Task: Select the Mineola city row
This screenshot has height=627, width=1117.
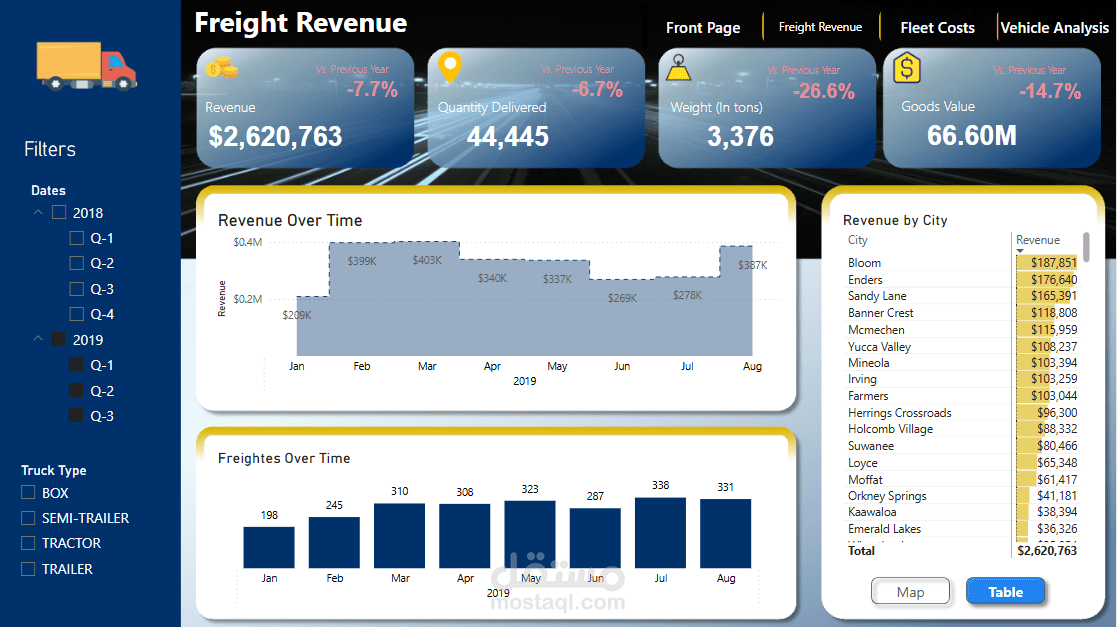Action: click(962, 363)
